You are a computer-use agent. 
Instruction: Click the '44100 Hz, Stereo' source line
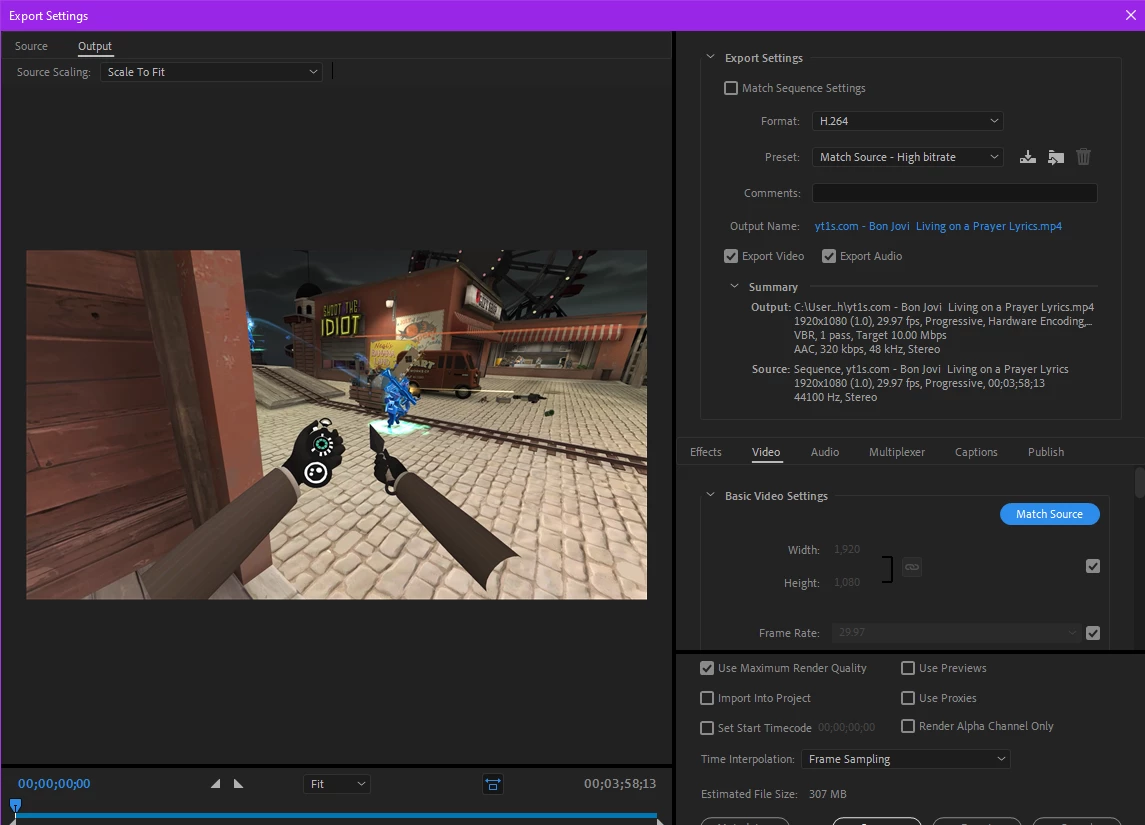(x=835, y=397)
